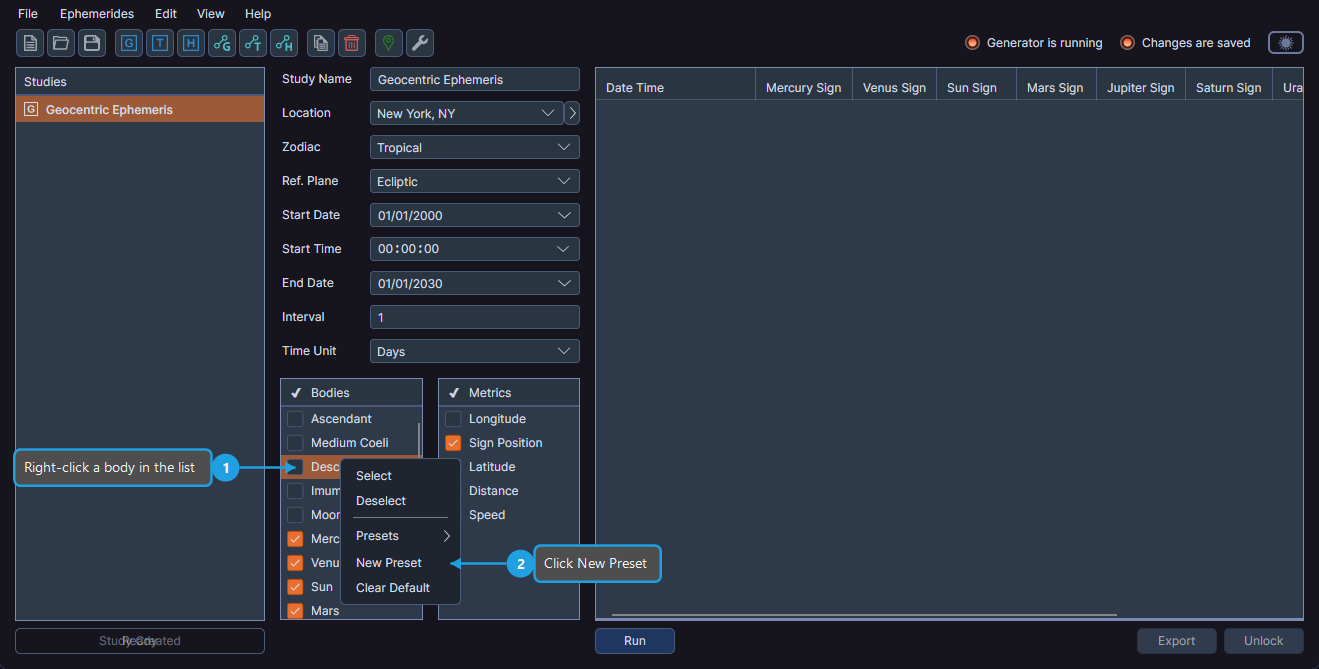
Task: Expand the Time Unit dropdown set to Days
Action: coord(474,351)
